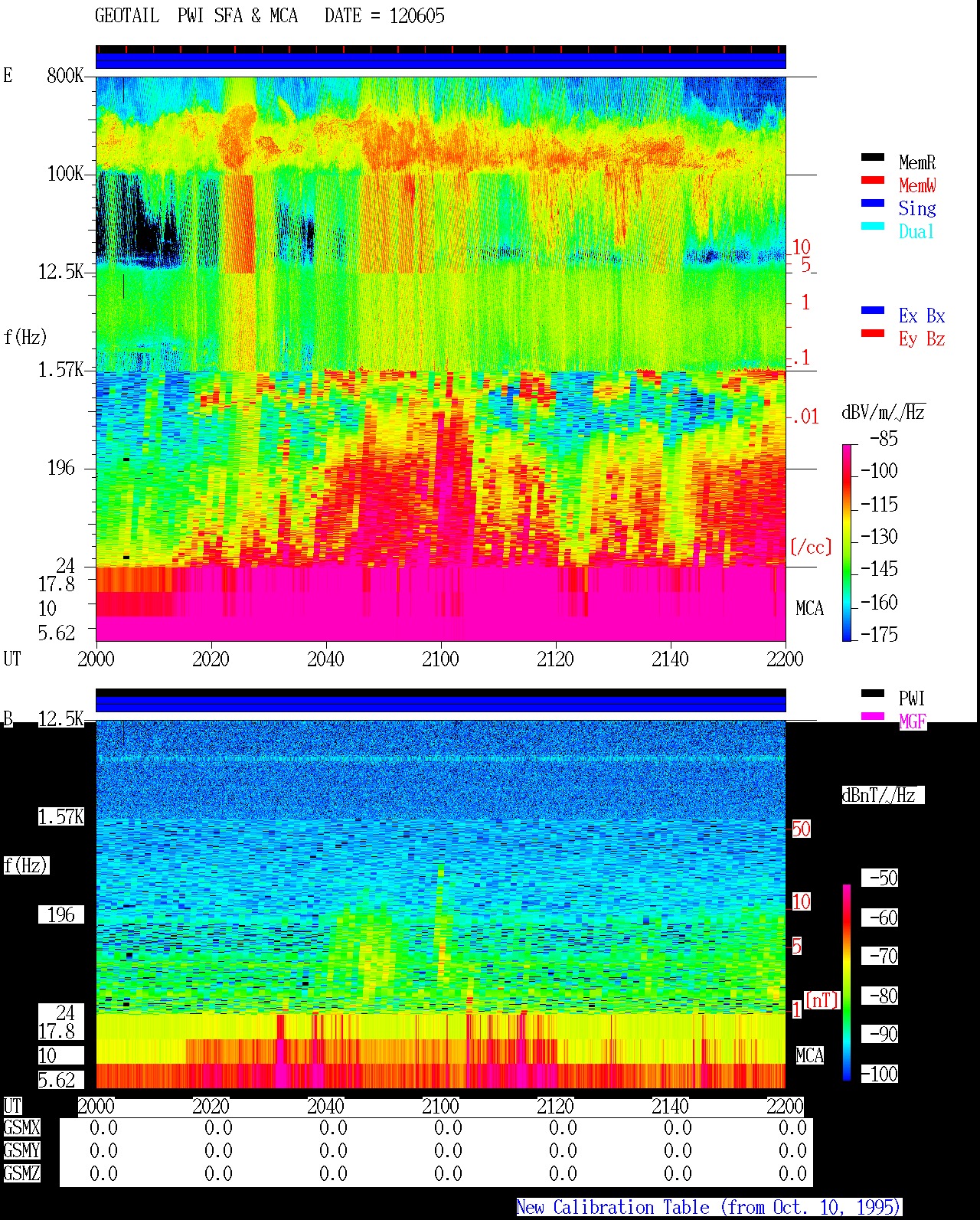This screenshot has height=1220, width=980.
Task: Click the 2040 time label under the B panel
Action: tap(325, 1107)
